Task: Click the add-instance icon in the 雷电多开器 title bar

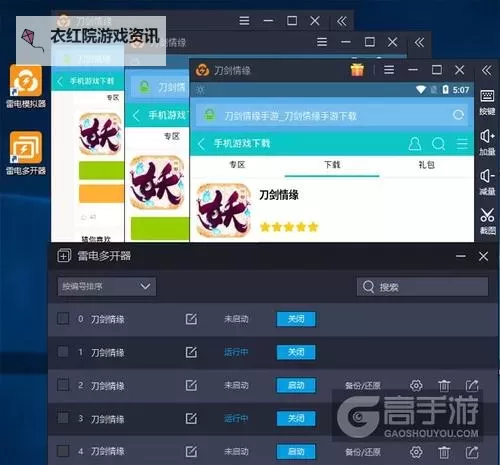Action: tap(64, 256)
